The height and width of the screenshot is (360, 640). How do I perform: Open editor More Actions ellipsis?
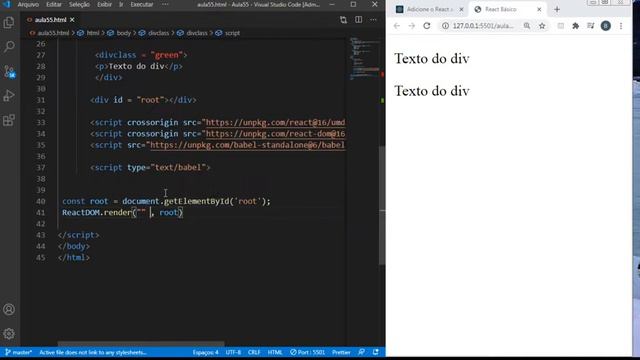[373, 20]
